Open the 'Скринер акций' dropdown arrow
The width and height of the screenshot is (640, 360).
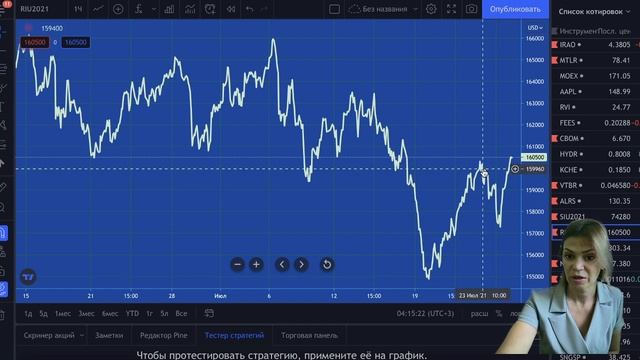click(82, 336)
